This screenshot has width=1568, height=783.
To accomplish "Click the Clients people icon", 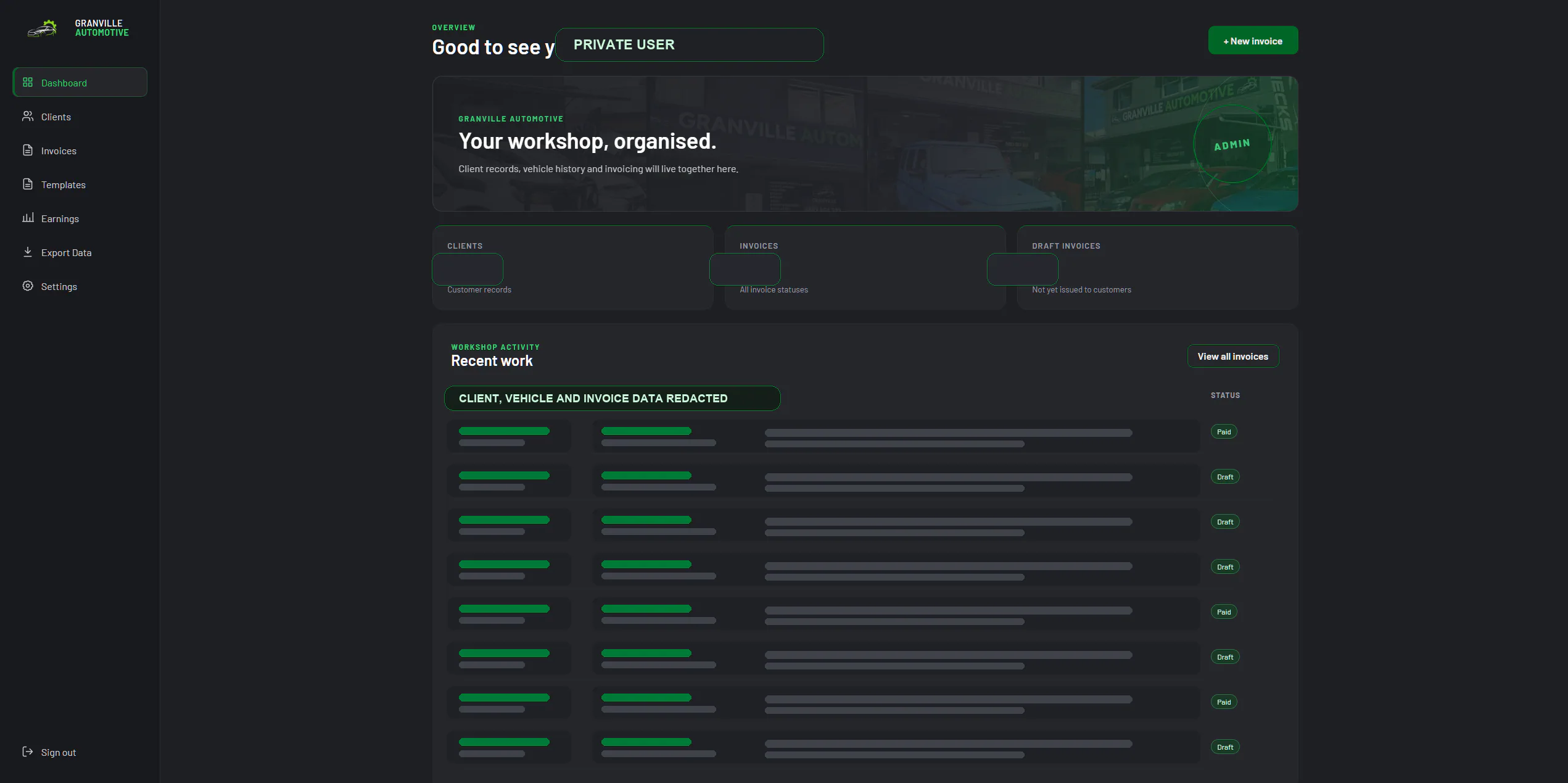I will coord(28,117).
